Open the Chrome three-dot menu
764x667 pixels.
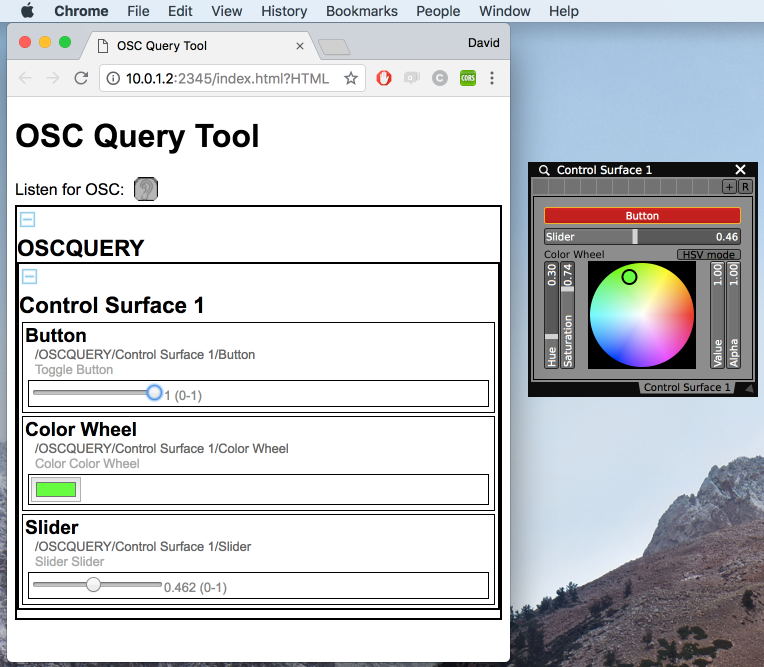tap(492, 78)
